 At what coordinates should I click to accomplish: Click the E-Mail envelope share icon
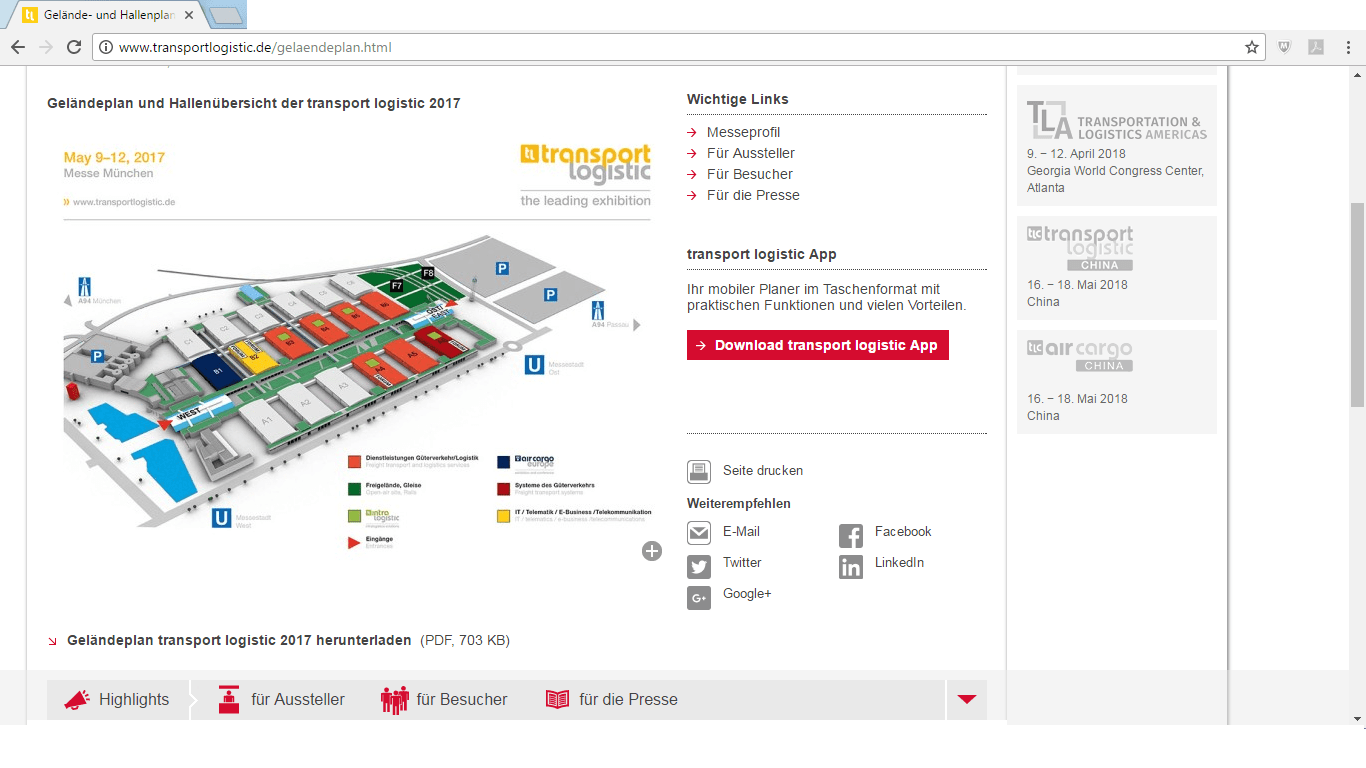coord(699,533)
